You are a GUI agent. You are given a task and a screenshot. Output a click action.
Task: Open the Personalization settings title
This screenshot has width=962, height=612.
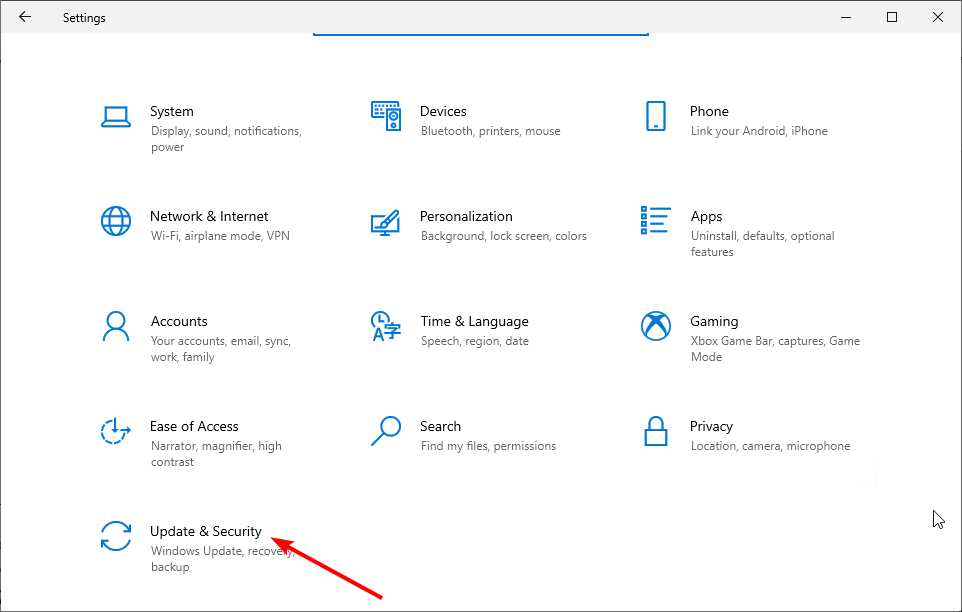click(466, 216)
